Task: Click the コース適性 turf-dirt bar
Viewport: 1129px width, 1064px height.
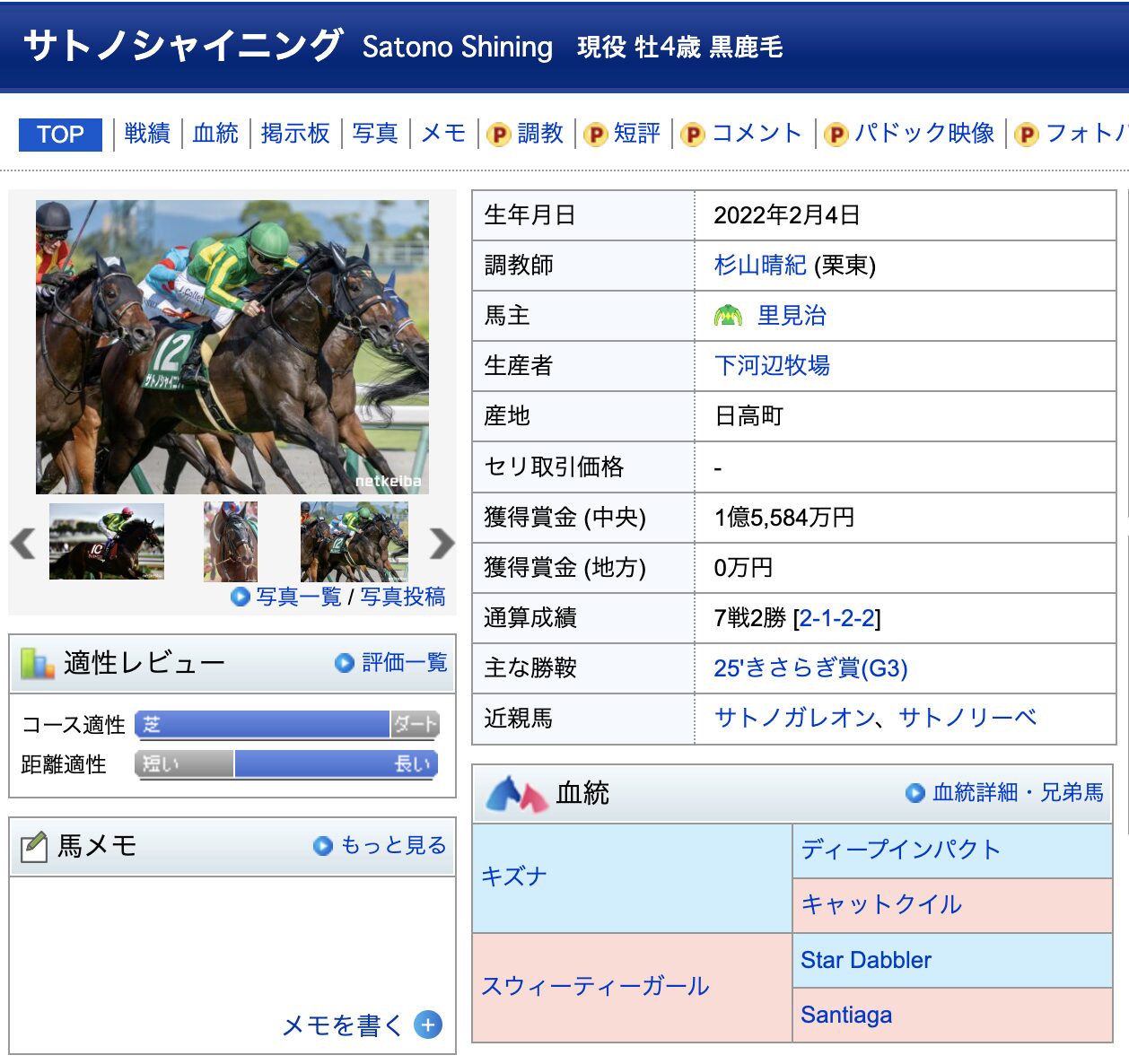Action: coord(287,725)
